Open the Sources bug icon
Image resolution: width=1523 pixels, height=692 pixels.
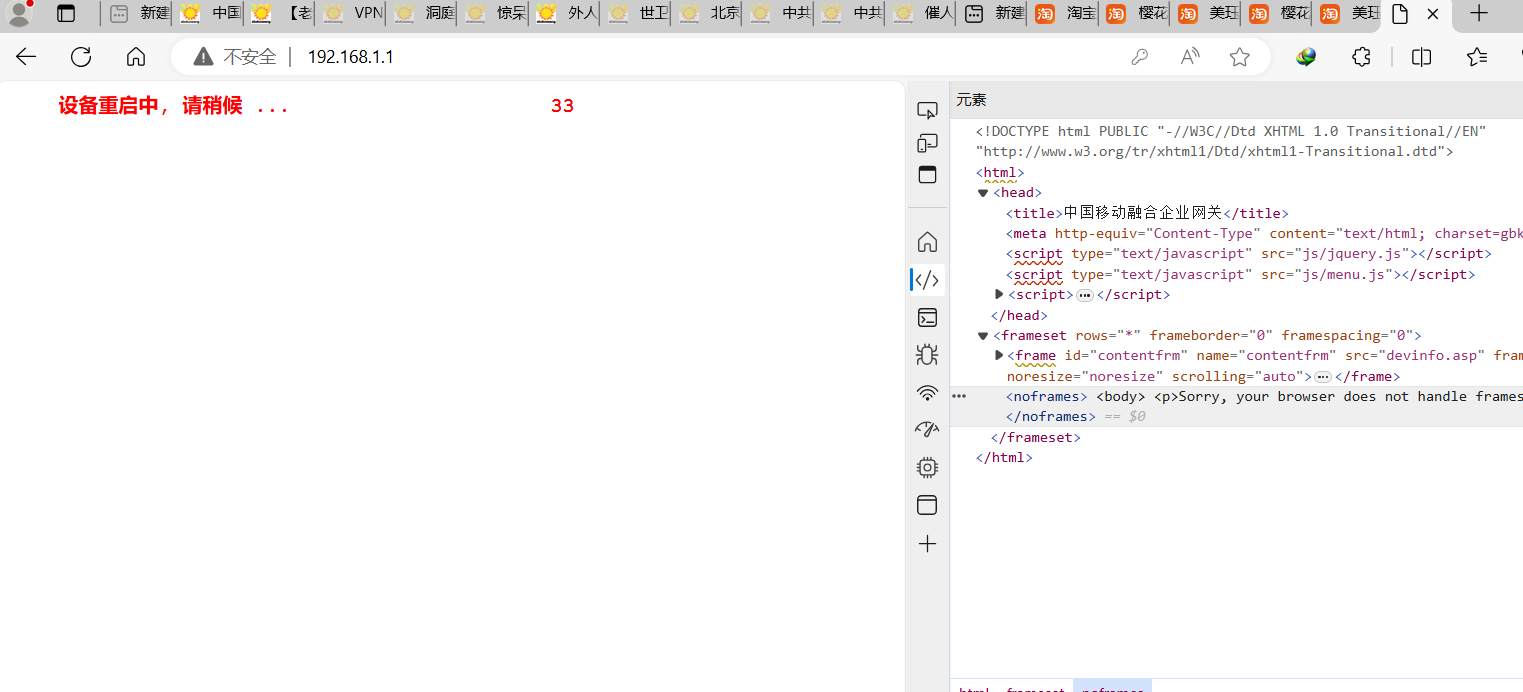pyautogui.click(x=927, y=355)
